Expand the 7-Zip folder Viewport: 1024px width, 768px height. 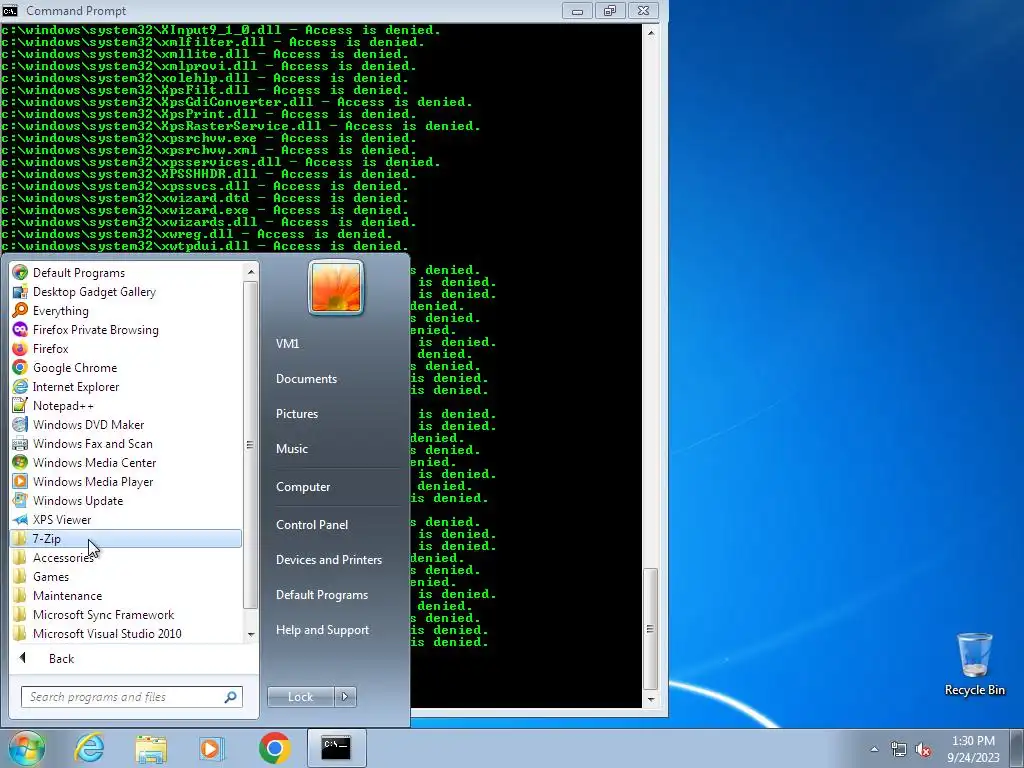(126, 539)
